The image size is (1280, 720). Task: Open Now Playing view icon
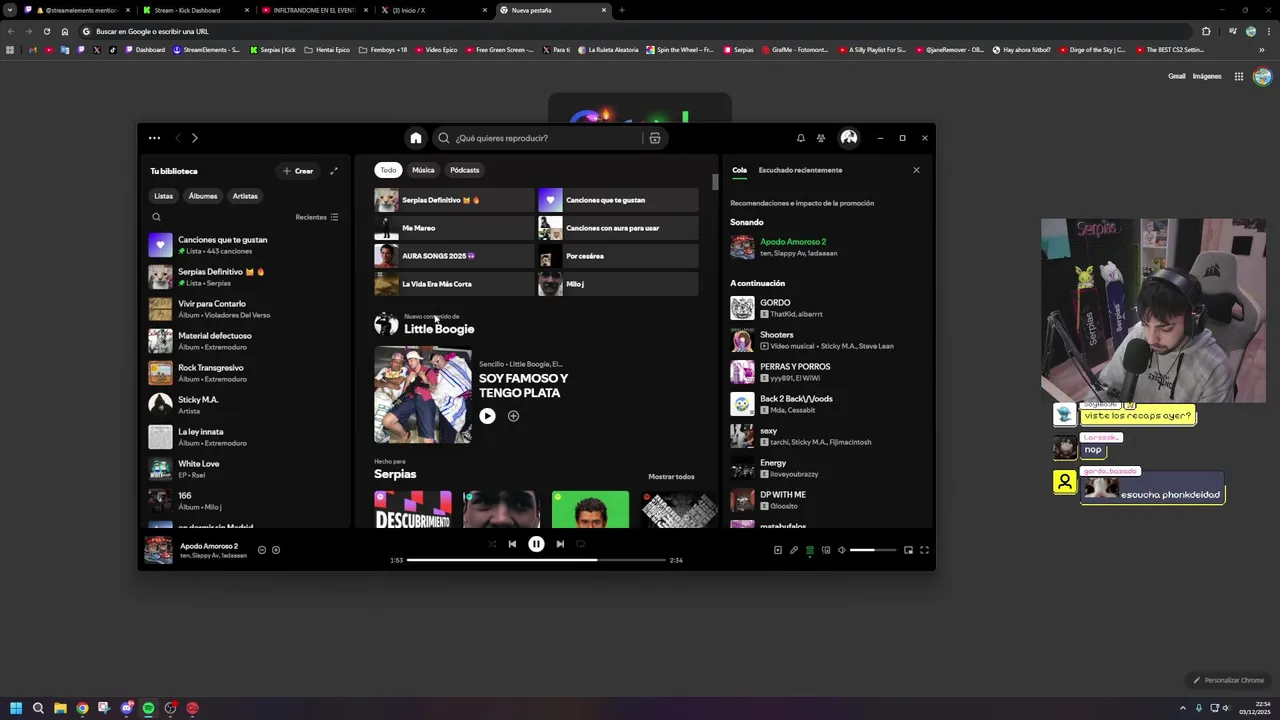(778, 550)
